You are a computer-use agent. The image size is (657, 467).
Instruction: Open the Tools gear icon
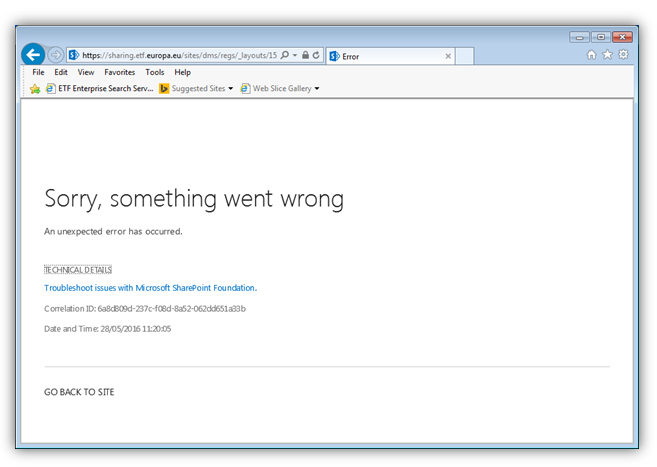click(x=623, y=55)
